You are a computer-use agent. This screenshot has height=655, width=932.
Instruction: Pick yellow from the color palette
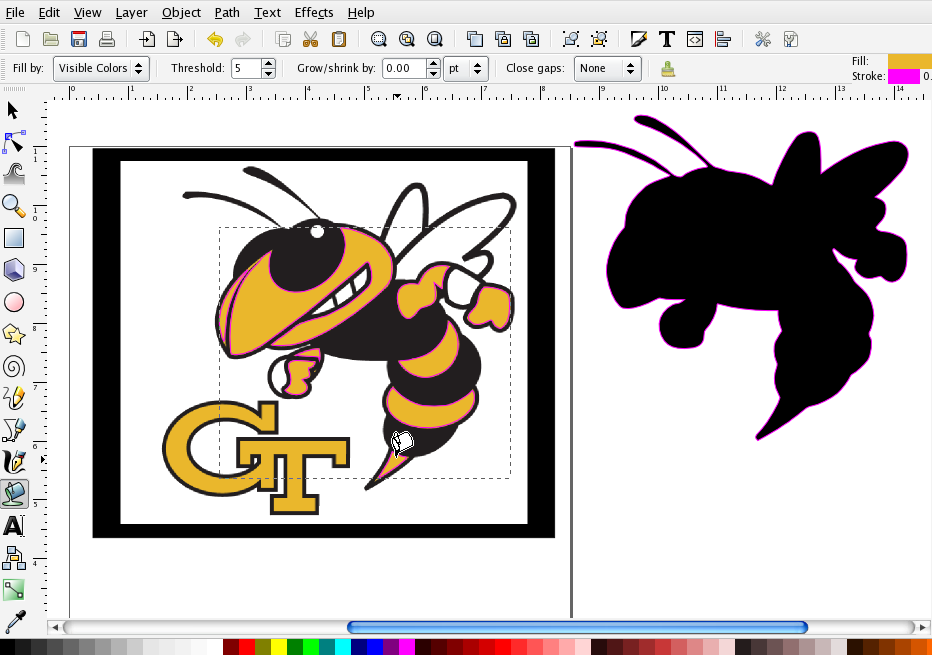pos(279,647)
